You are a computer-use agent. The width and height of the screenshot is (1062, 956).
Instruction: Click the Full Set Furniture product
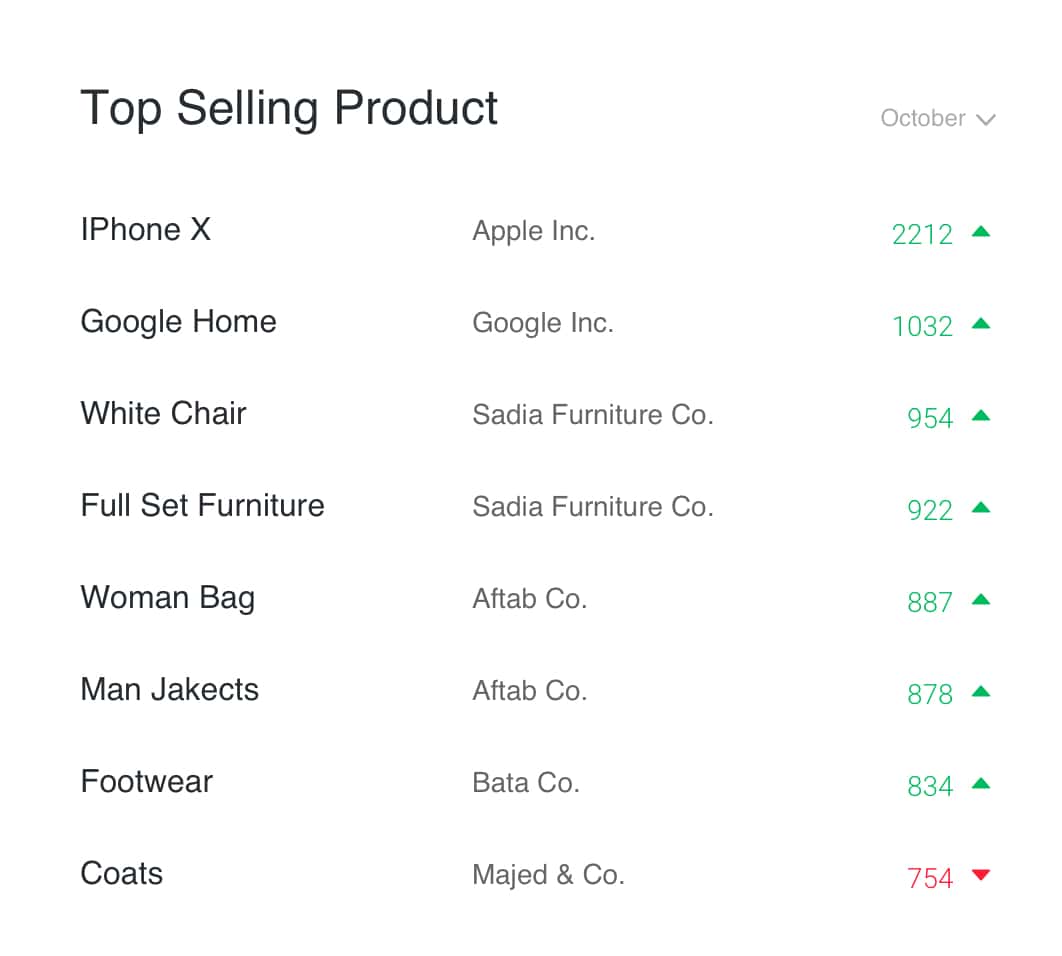202,506
